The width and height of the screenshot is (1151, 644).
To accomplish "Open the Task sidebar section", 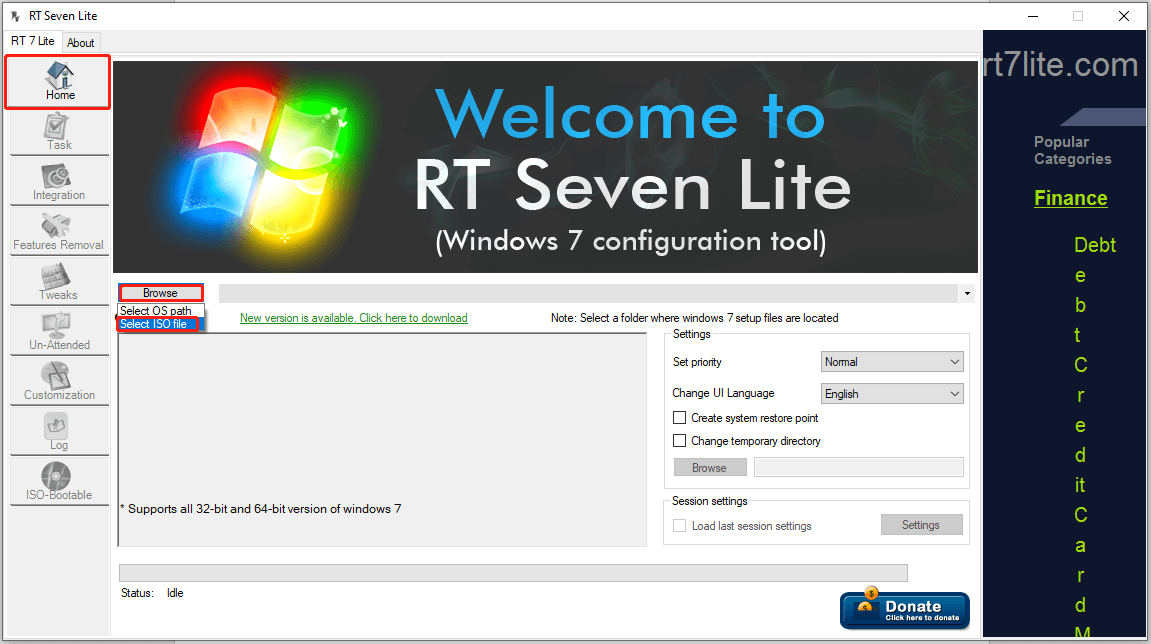I will tap(59, 133).
